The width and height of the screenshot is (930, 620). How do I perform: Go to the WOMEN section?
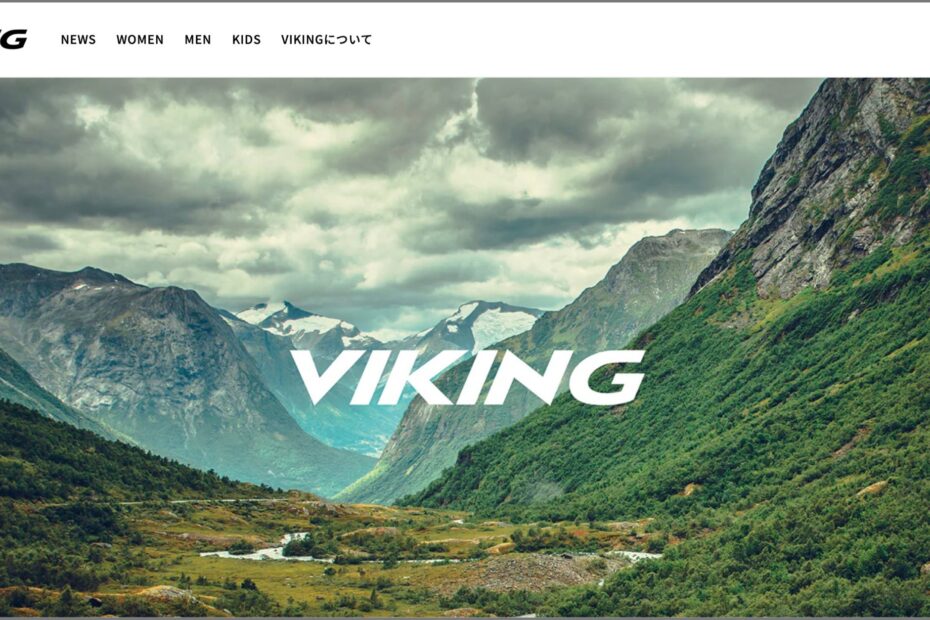(140, 40)
